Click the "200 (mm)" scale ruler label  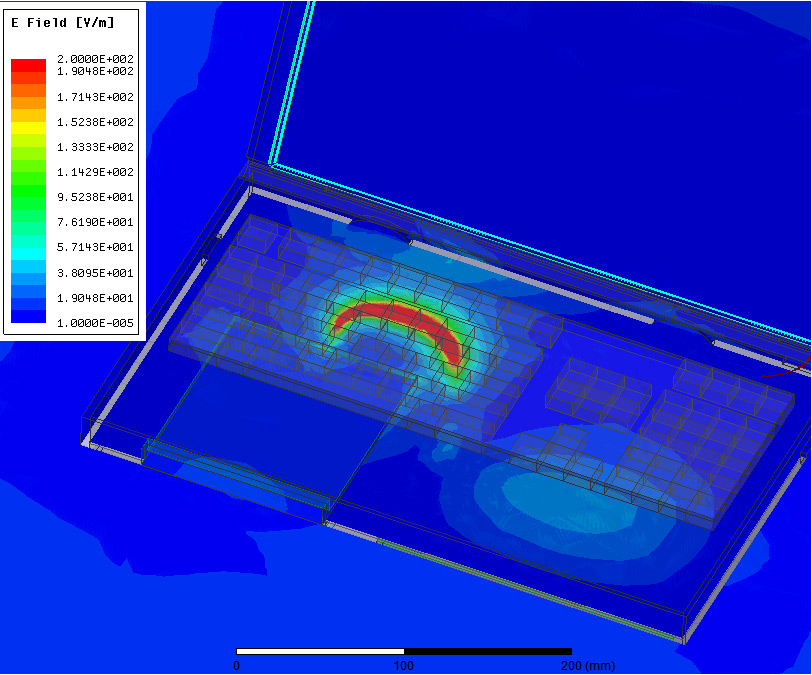[588, 665]
